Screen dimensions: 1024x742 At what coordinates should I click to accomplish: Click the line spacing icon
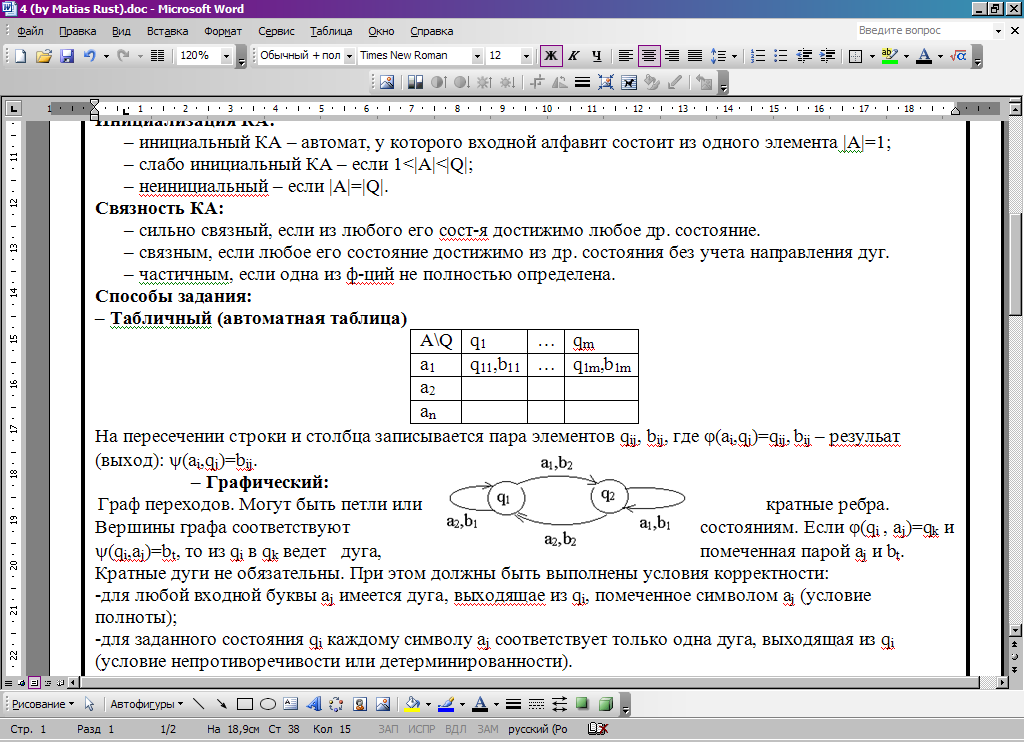click(x=718, y=56)
